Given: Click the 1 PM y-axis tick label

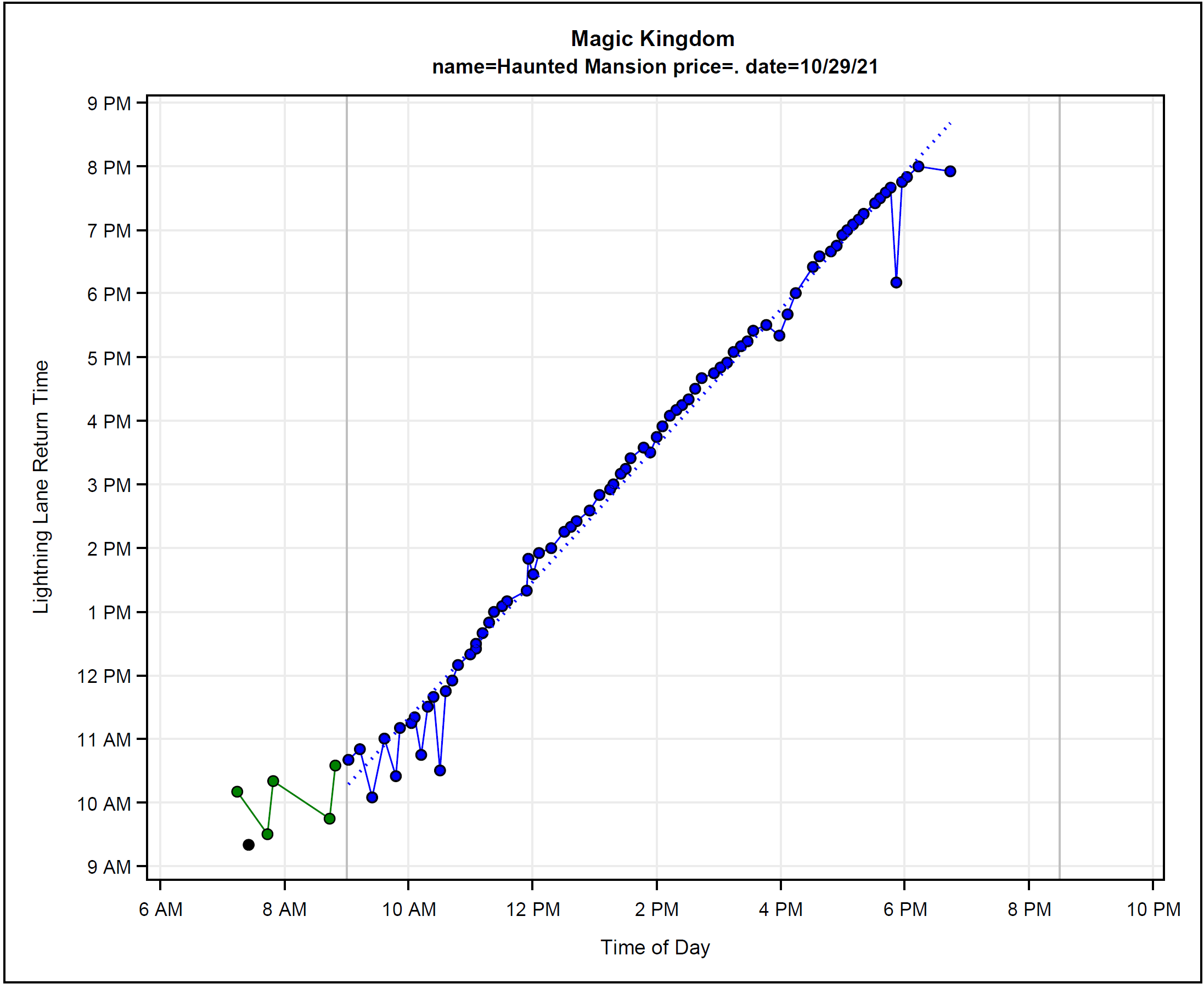Looking at the screenshot, I should tap(109, 613).
